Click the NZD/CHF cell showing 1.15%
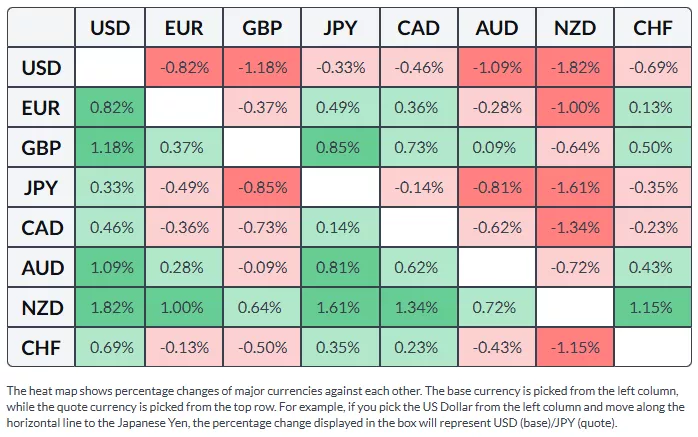 pyautogui.click(x=652, y=308)
